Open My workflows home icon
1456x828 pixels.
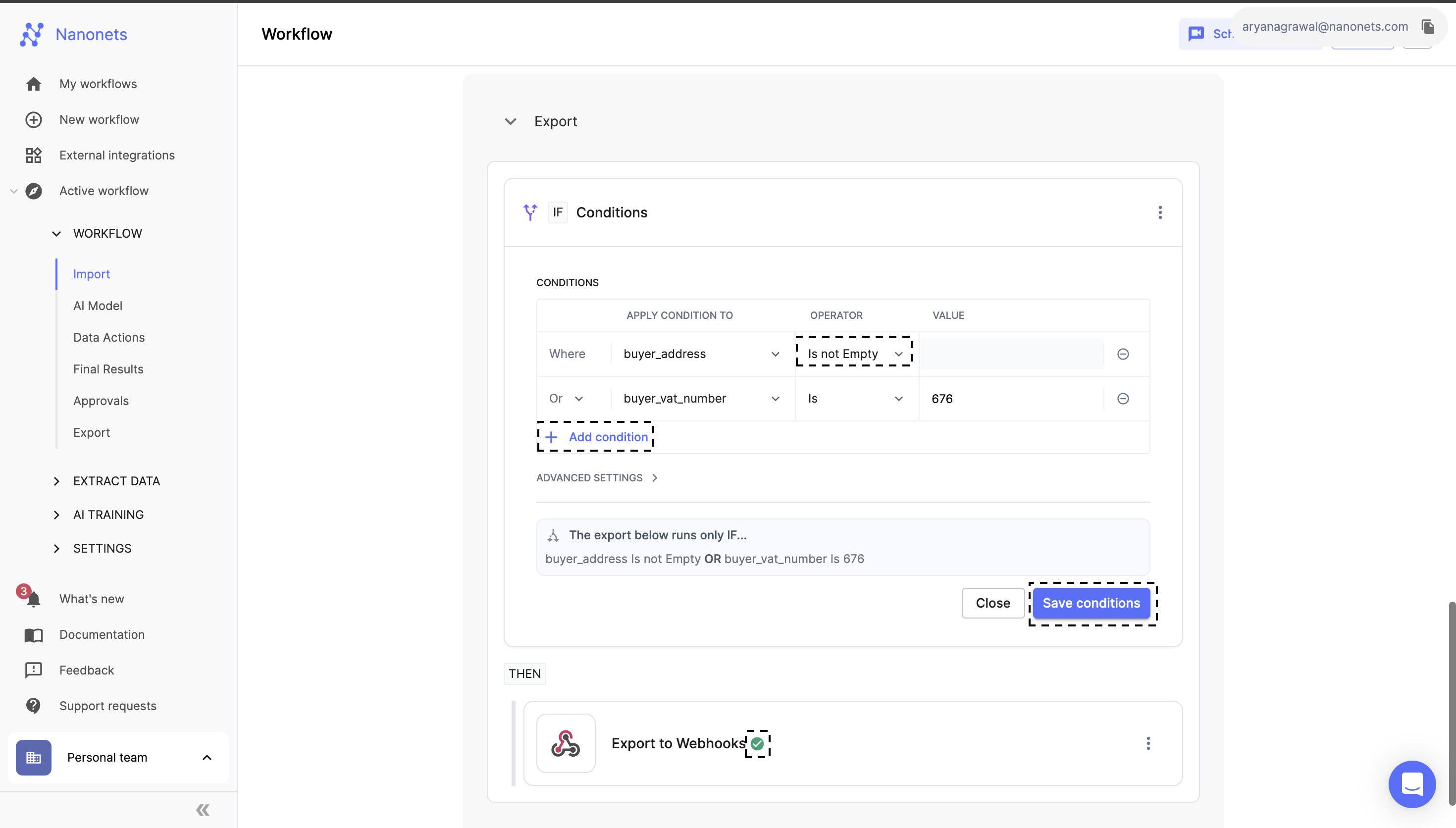point(34,84)
